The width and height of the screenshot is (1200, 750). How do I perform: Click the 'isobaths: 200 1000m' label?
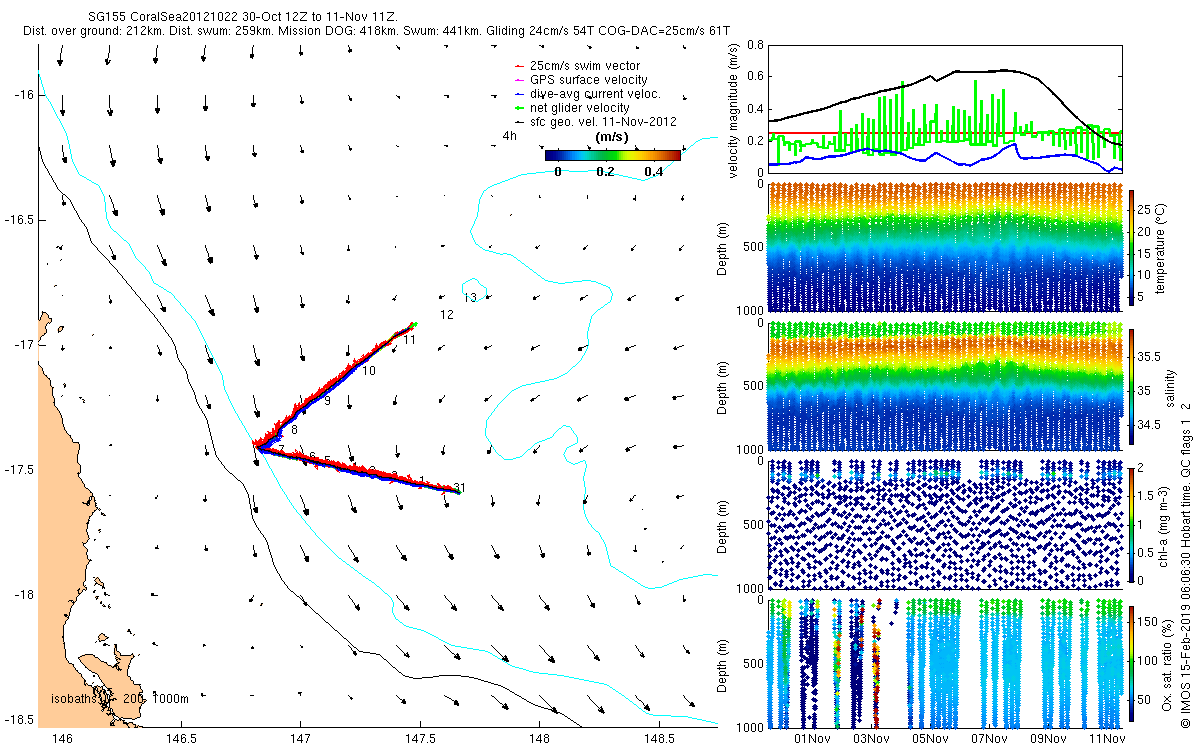(x=119, y=699)
